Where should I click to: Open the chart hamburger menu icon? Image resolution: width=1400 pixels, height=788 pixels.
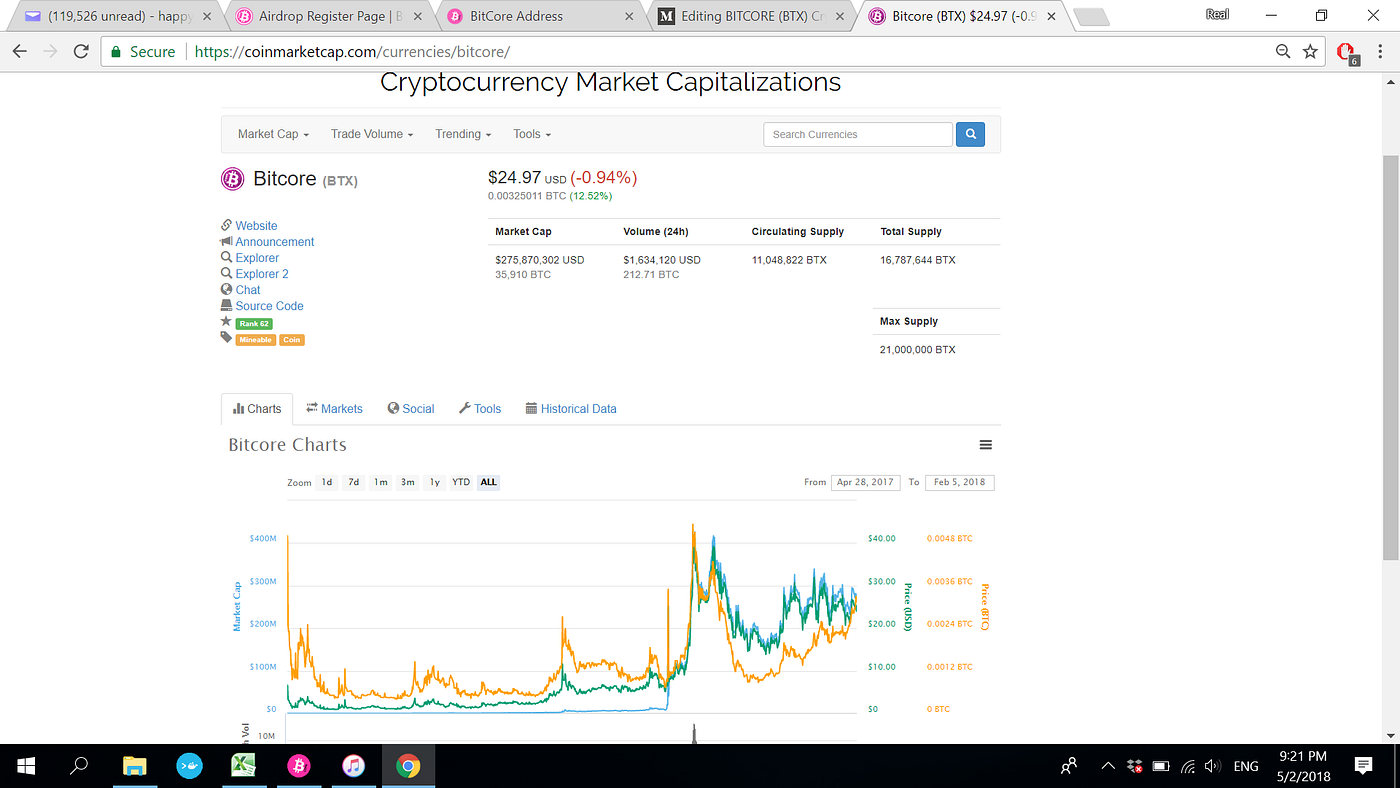pos(985,445)
